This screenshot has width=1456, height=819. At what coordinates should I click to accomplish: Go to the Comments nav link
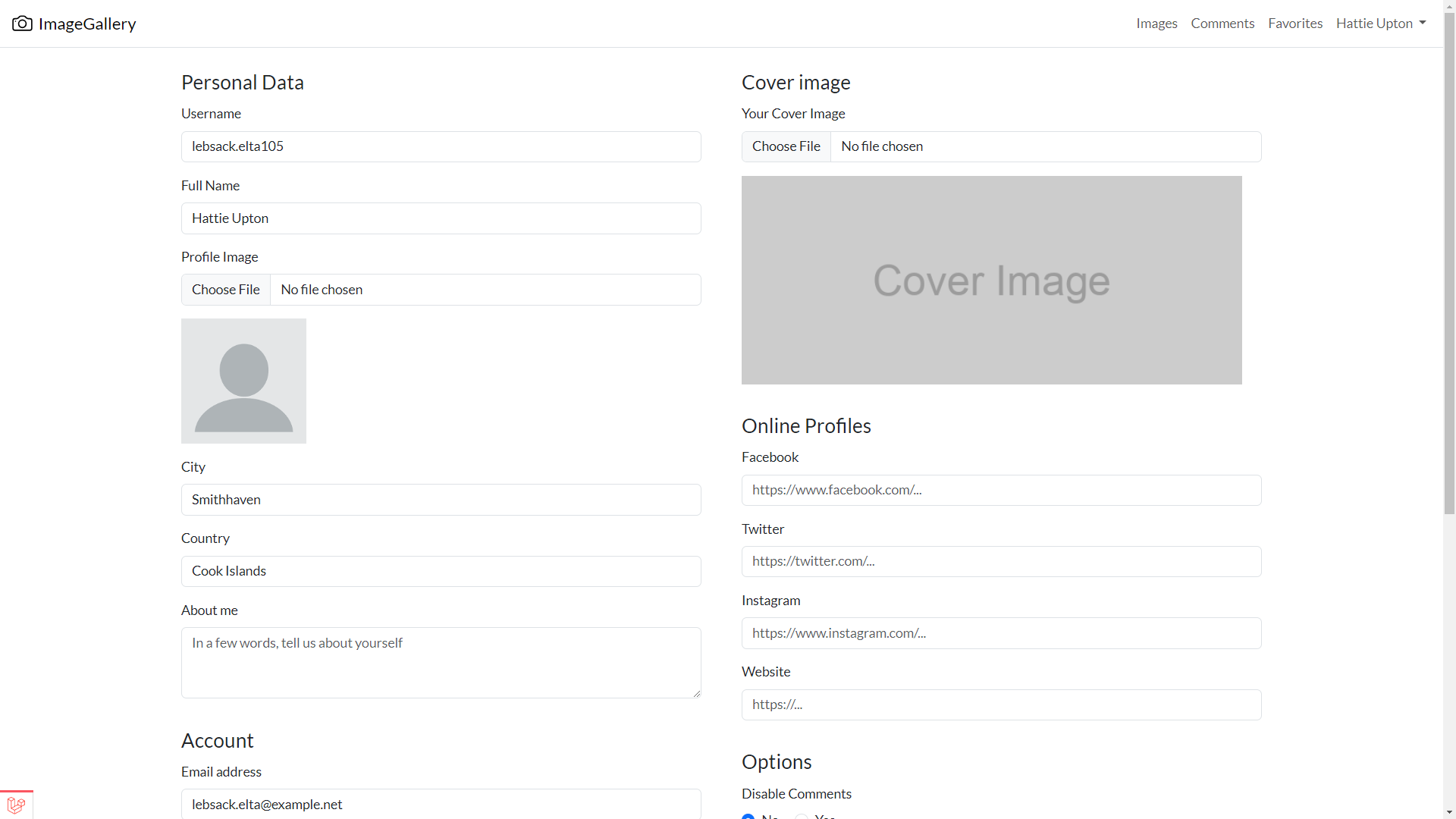coord(1222,24)
